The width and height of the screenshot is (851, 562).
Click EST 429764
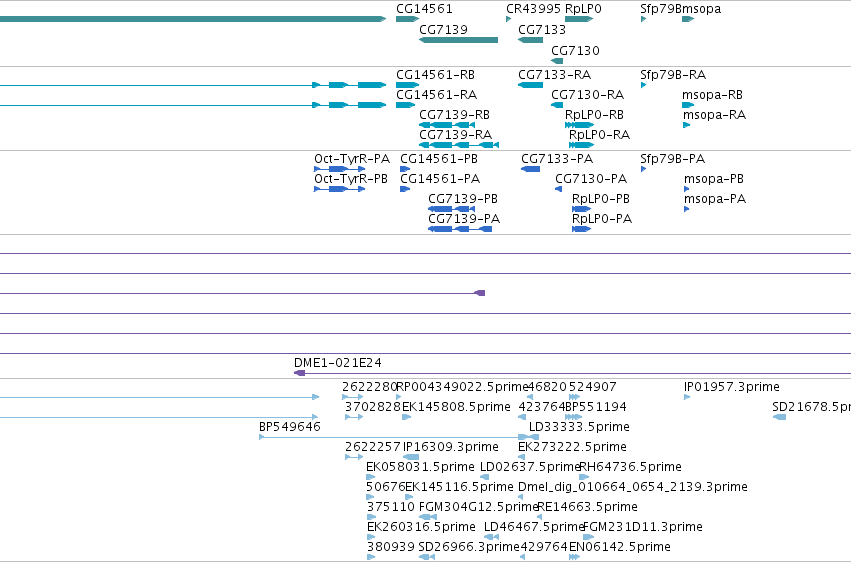(544, 547)
